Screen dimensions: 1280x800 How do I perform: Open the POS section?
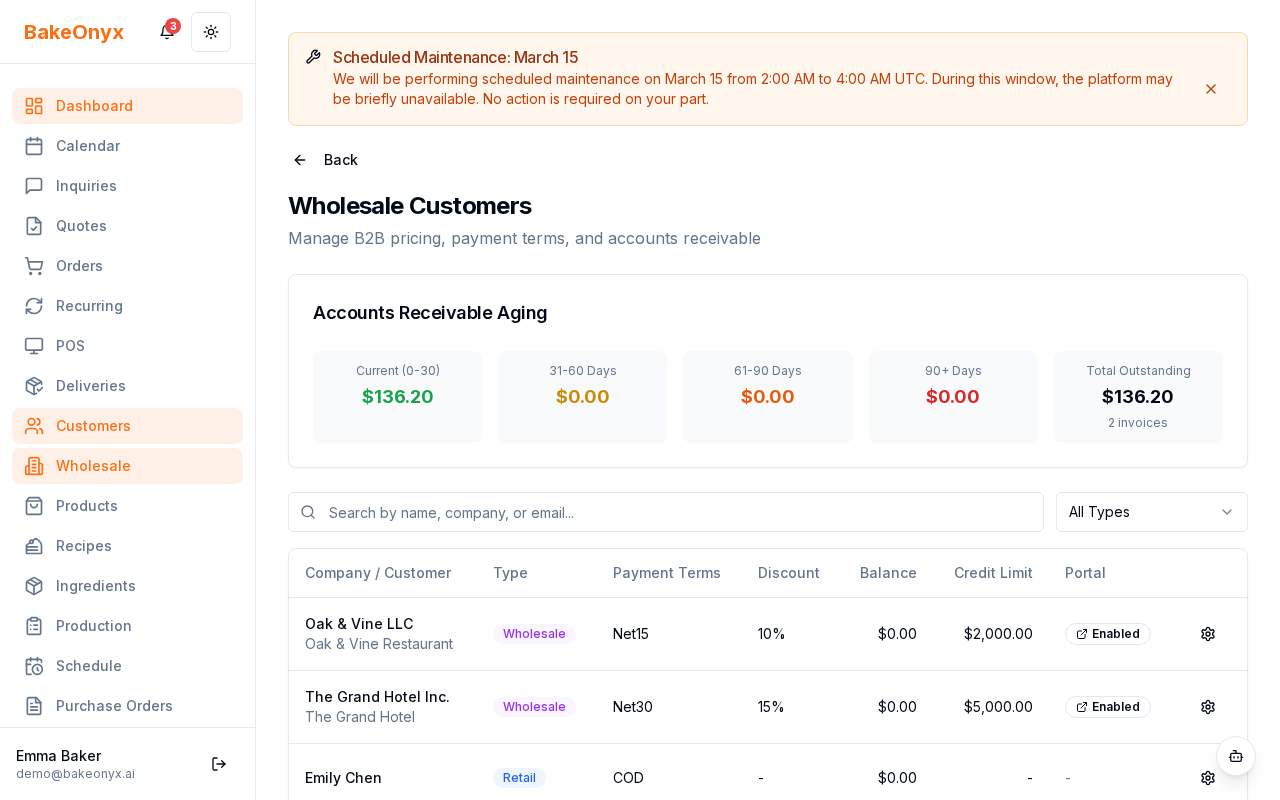70,346
